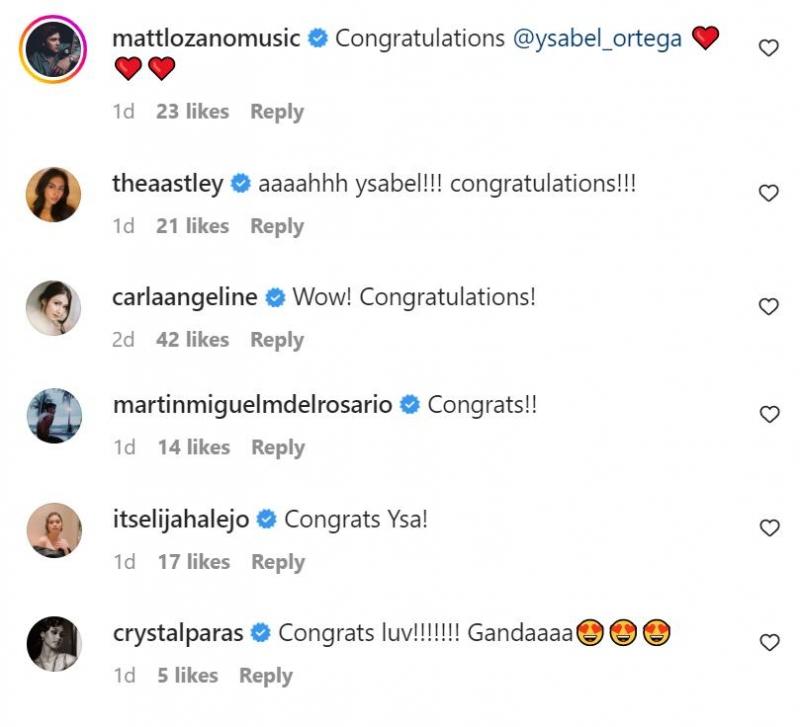View carlaangeline's profile photo
This screenshot has height=727, width=800.
coord(53,307)
